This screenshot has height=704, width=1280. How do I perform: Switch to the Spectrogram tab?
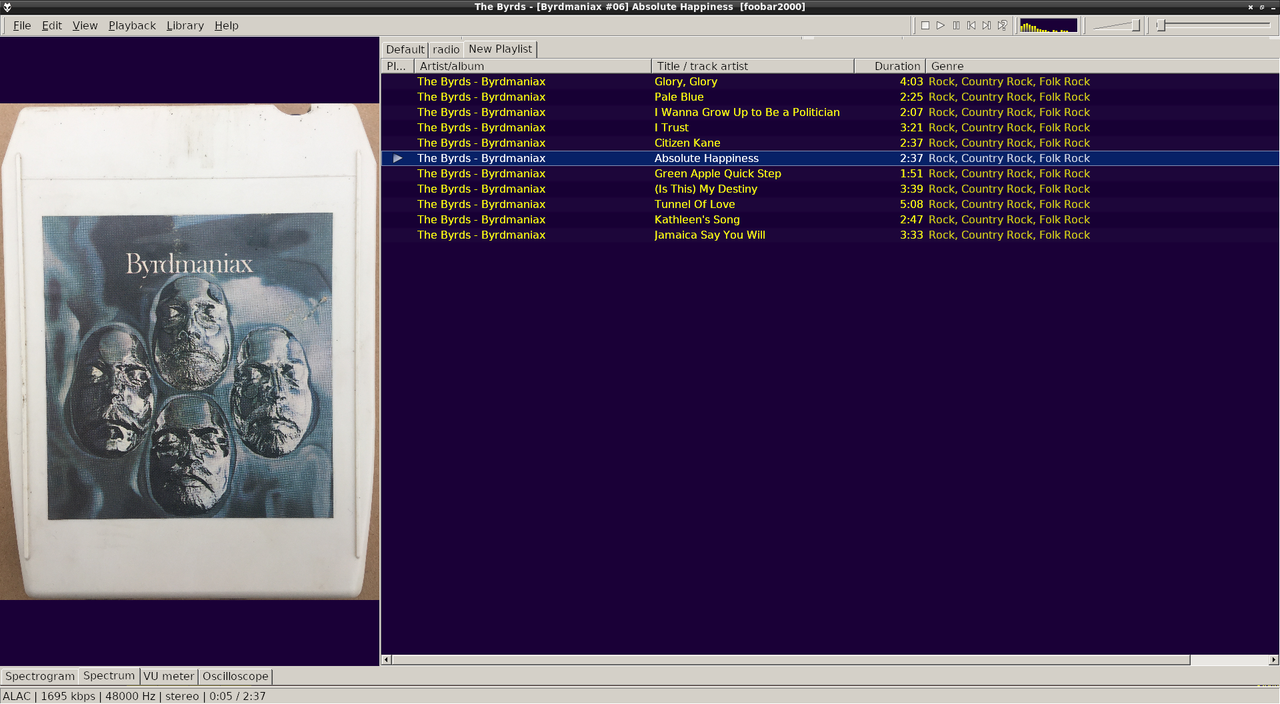40,676
